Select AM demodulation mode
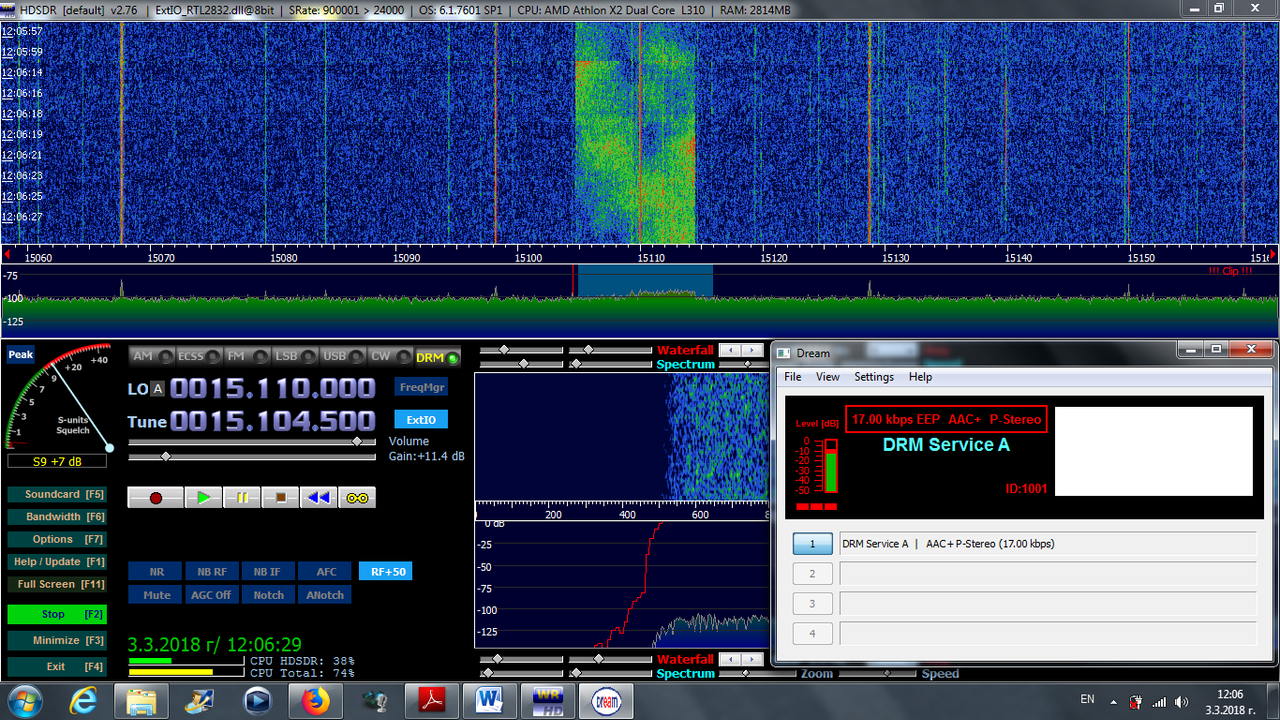 151,356
